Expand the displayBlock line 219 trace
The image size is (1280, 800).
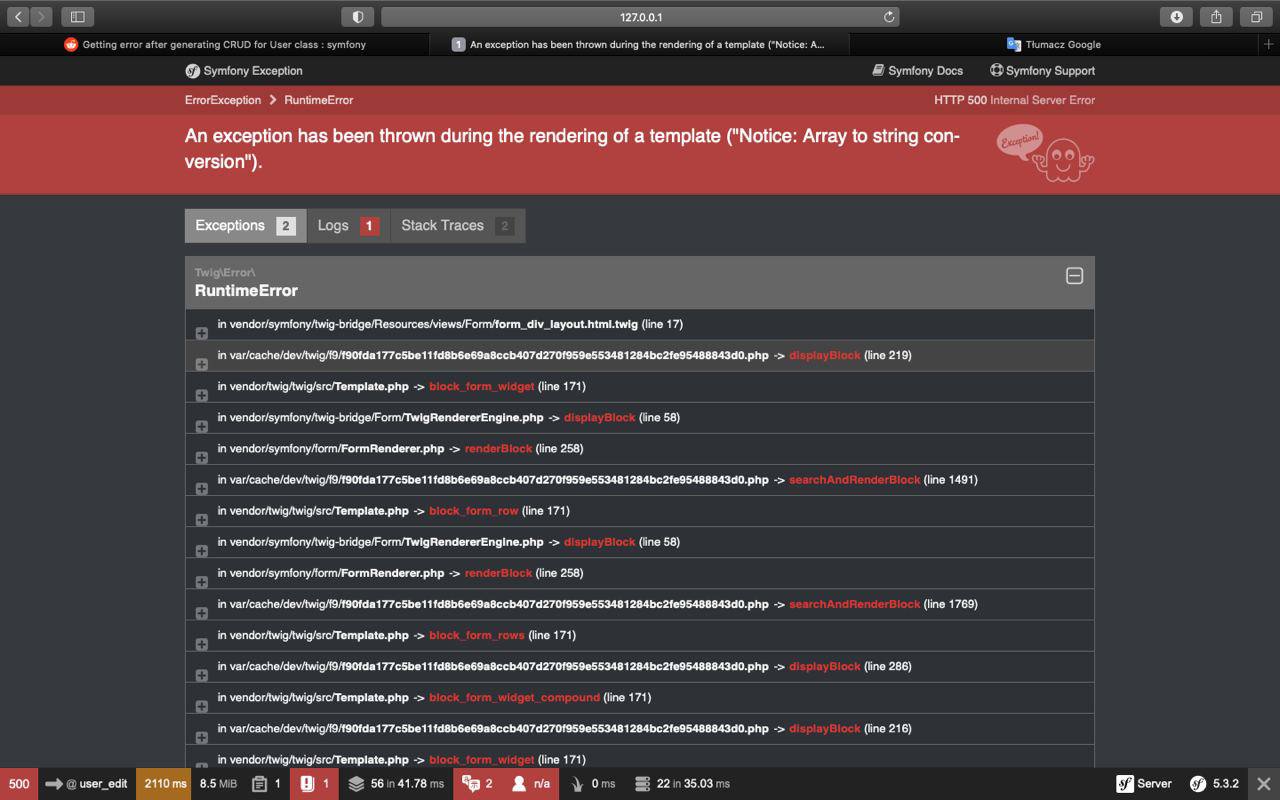pos(201,364)
